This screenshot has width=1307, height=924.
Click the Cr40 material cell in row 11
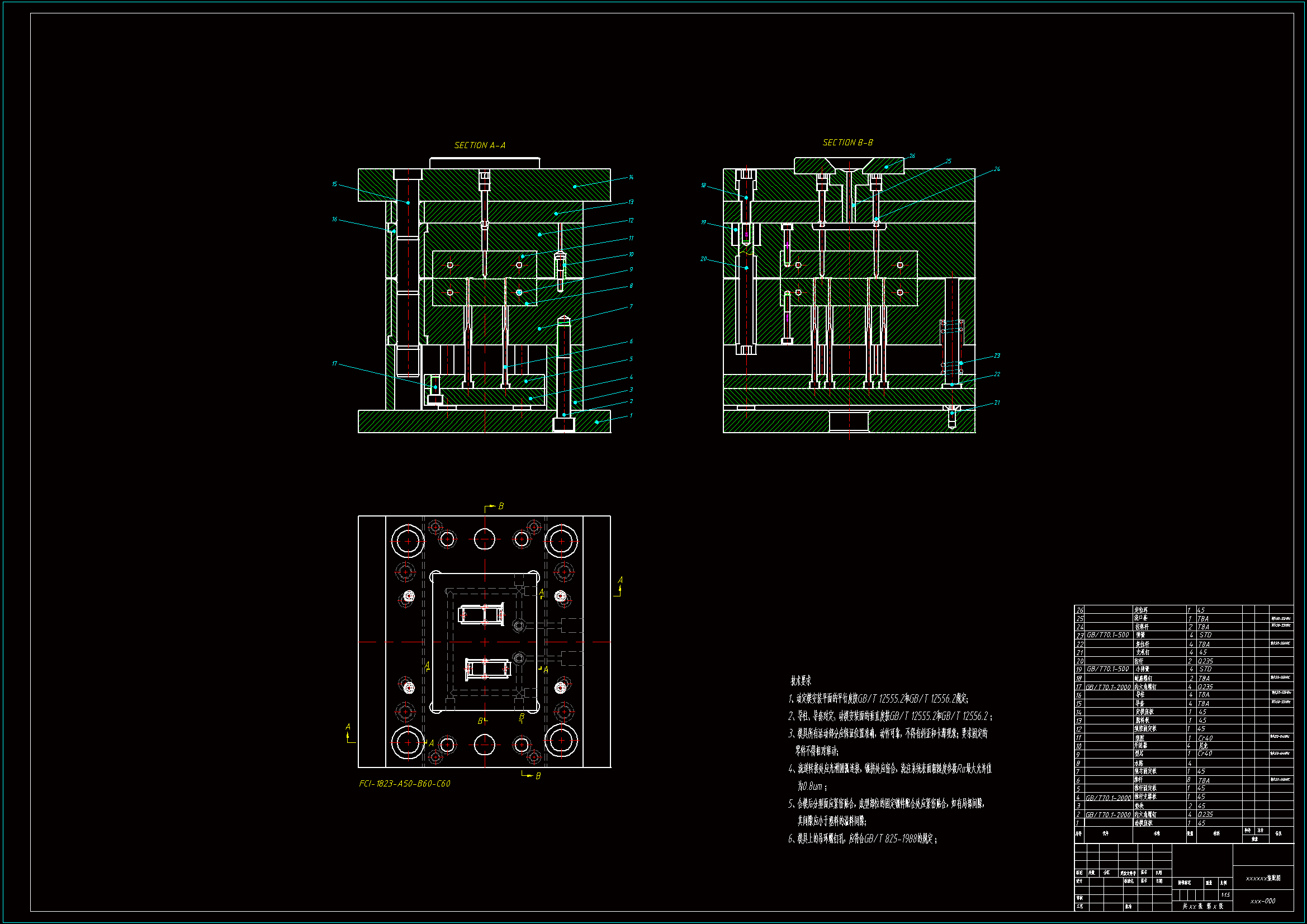coord(1205,738)
